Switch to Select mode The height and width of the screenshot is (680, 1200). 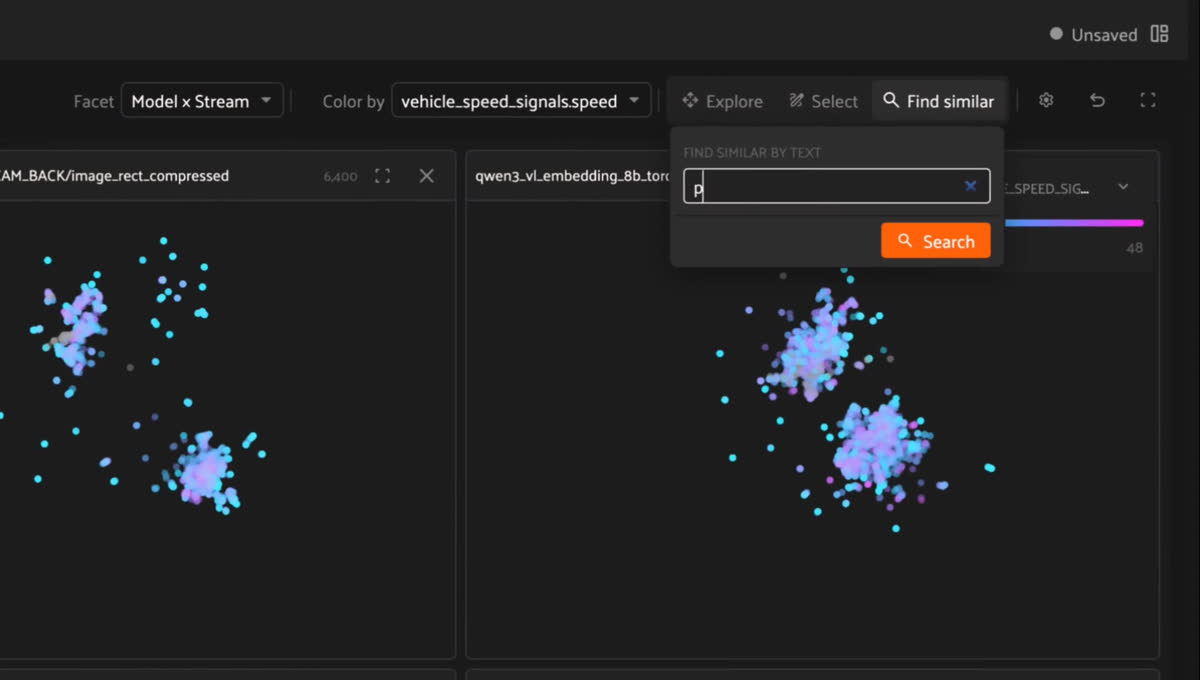(x=823, y=101)
